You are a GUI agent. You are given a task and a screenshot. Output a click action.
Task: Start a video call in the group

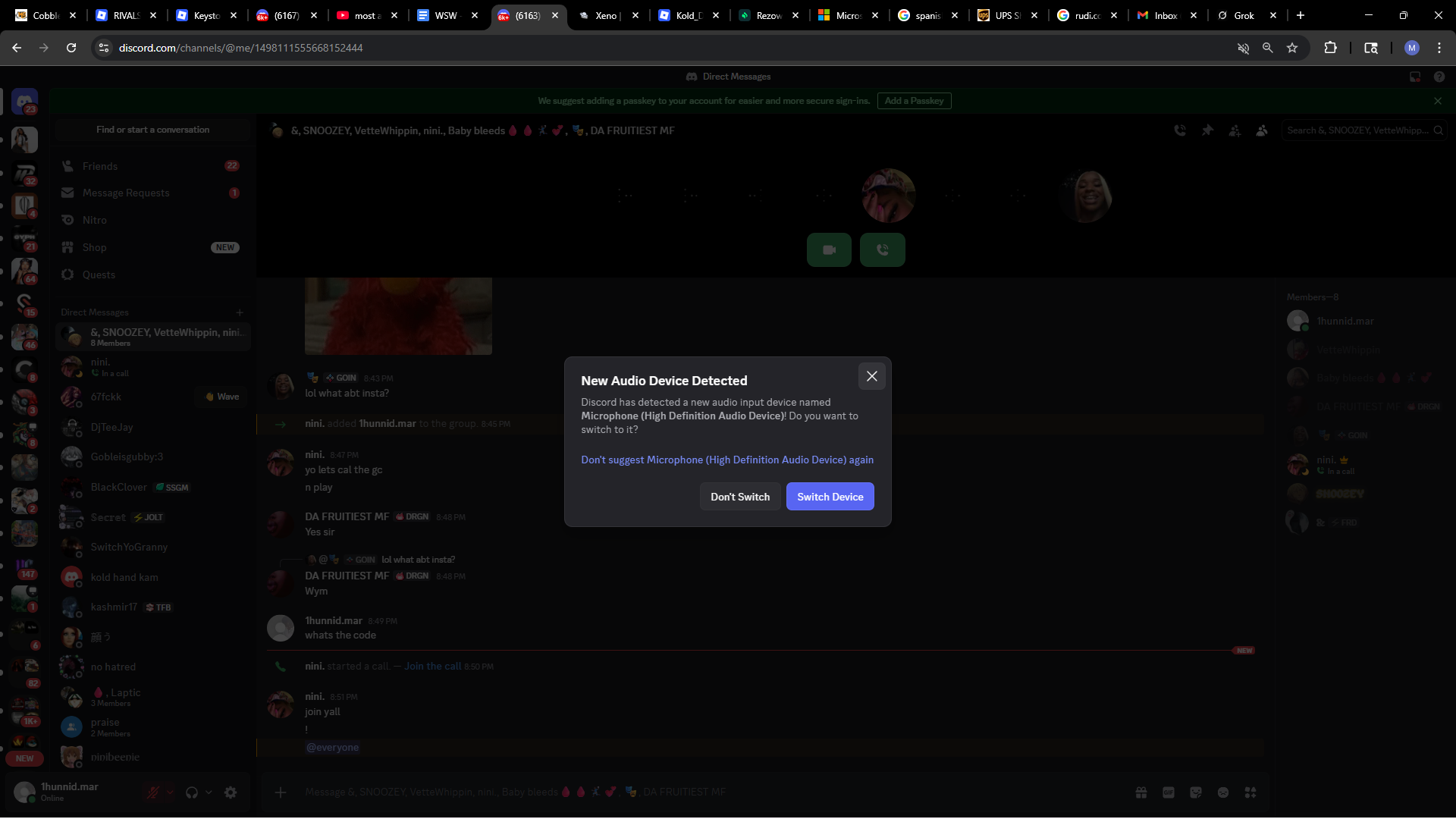(x=829, y=249)
